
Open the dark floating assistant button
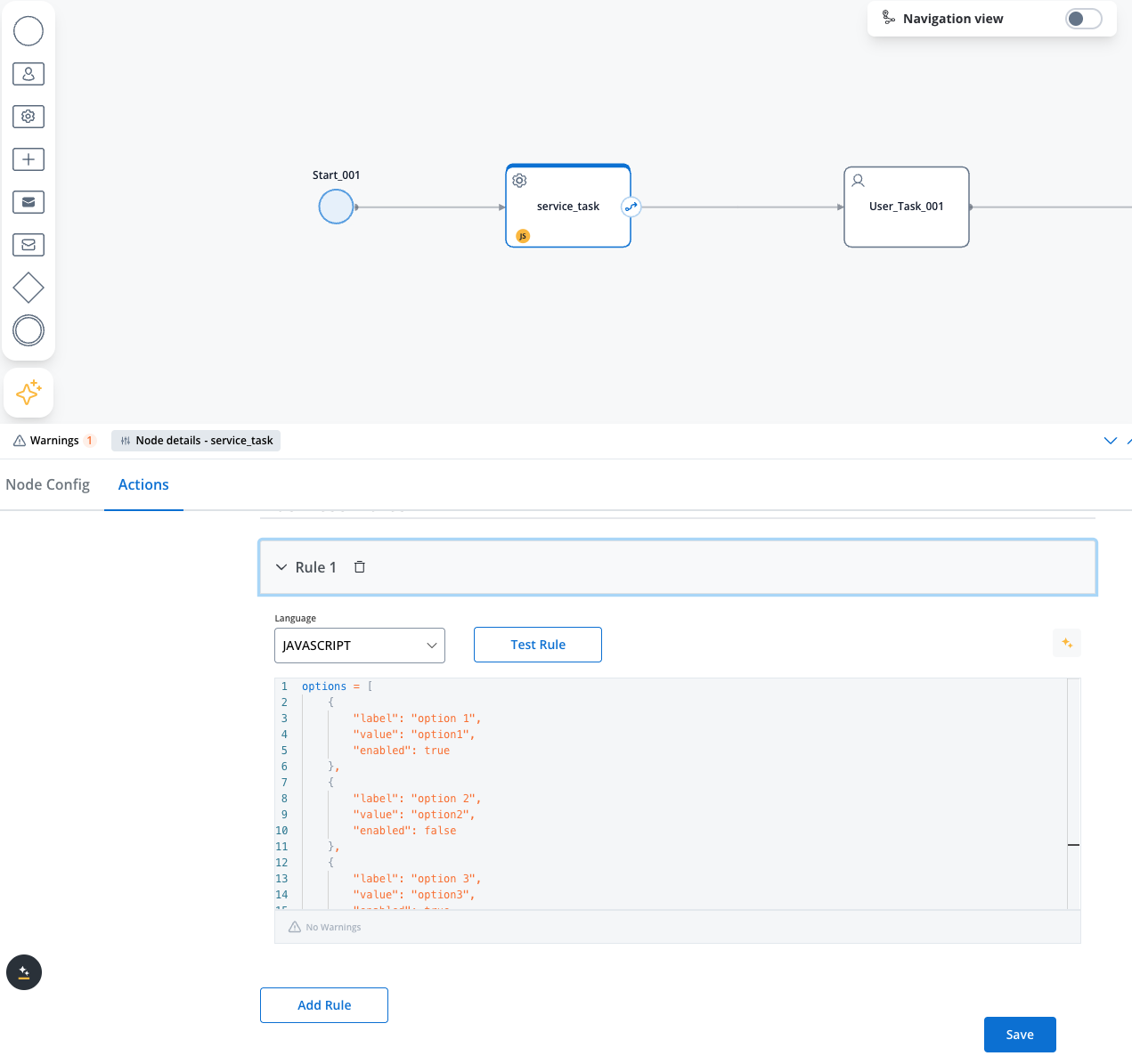pos(24,972)
